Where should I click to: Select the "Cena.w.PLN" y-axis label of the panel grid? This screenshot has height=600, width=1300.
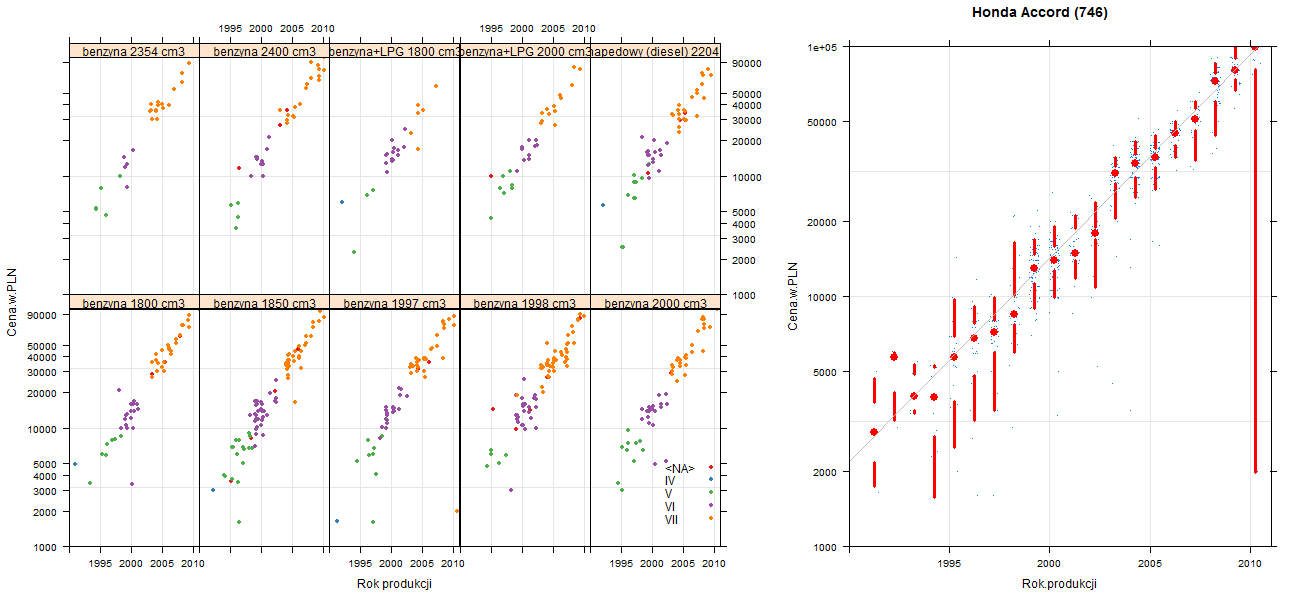12,303
